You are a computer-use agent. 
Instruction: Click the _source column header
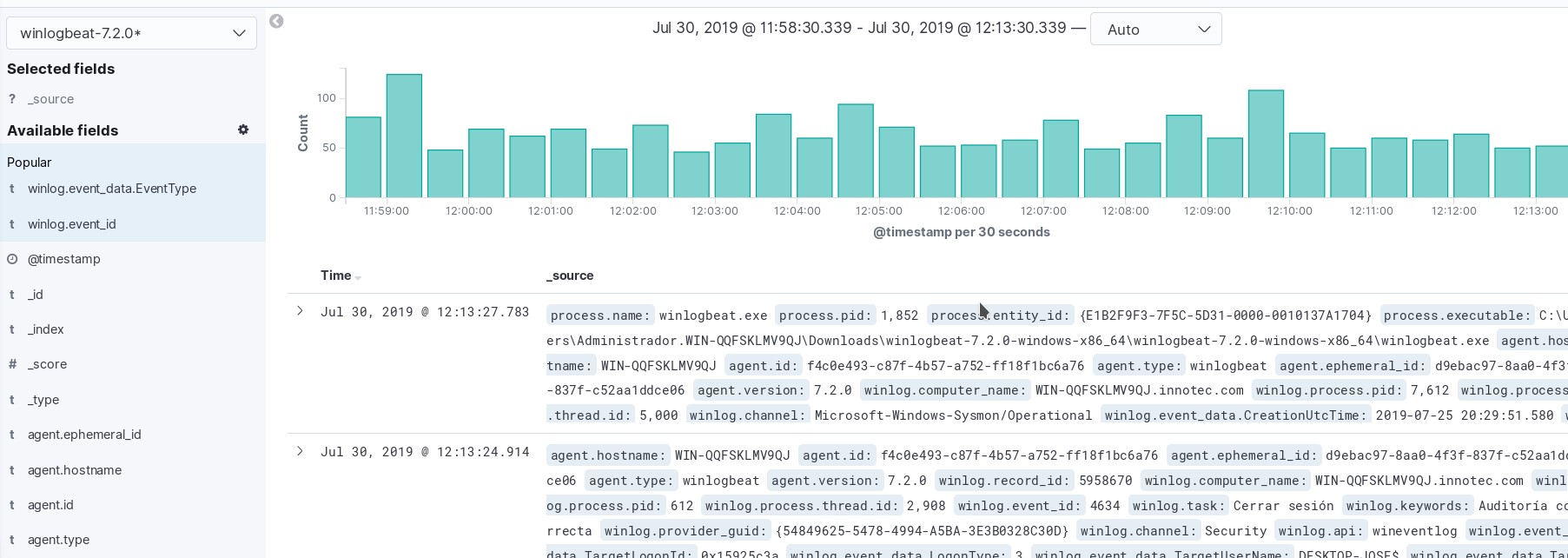tap(570, 276)
